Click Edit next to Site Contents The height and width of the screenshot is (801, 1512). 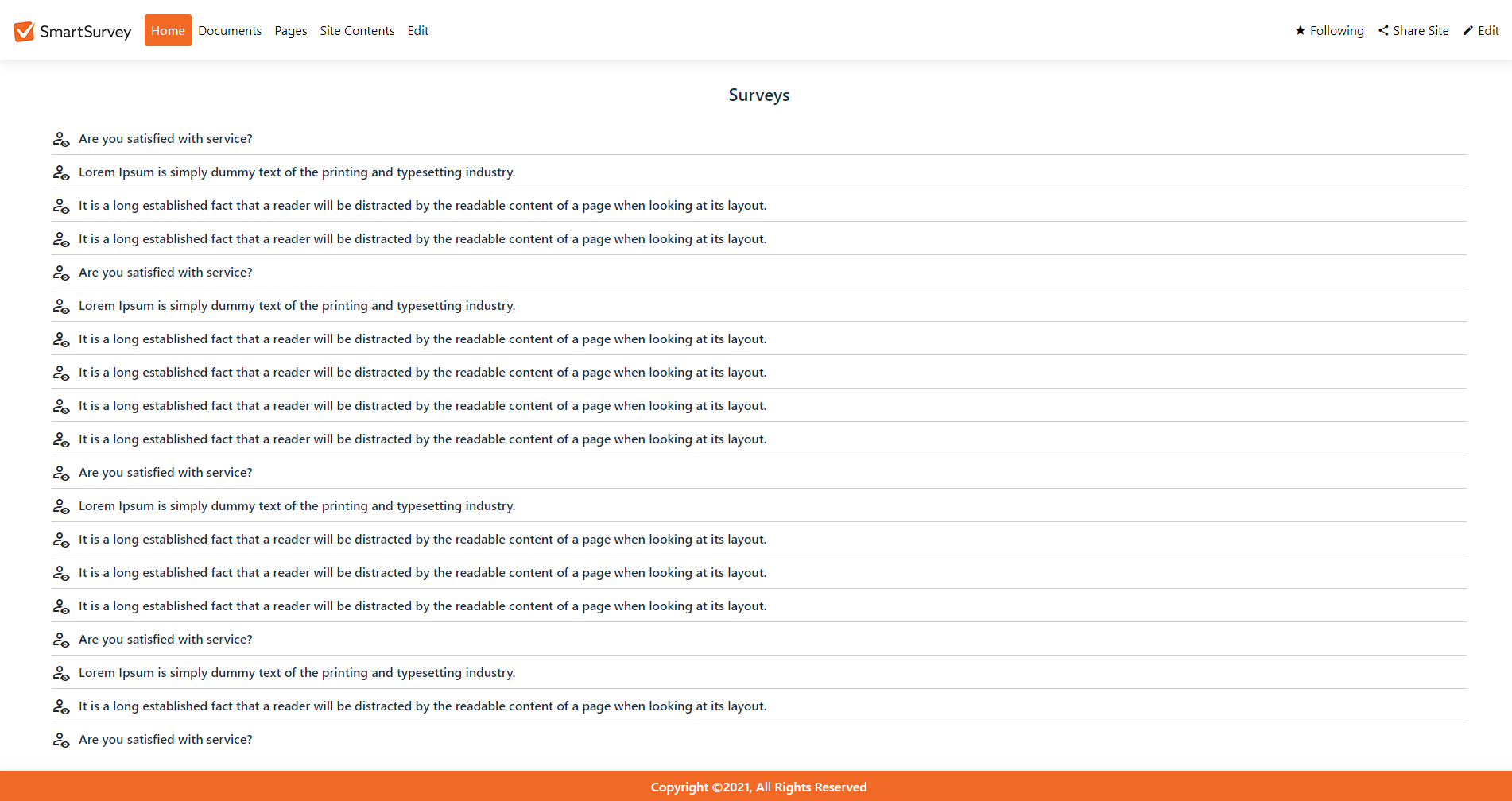coord(418,30)
